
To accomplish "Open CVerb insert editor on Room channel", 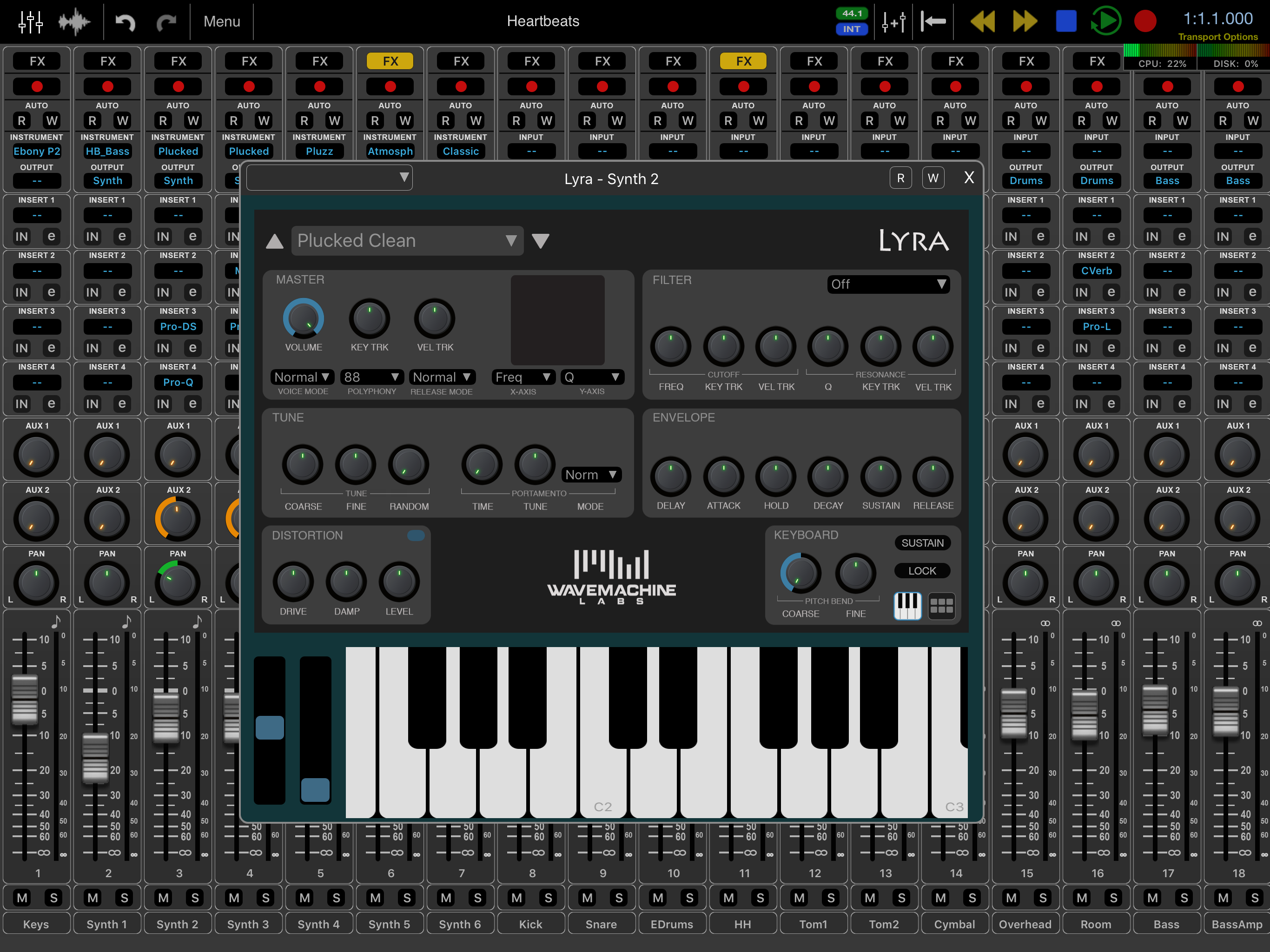I will click(x=1111, y=292).
